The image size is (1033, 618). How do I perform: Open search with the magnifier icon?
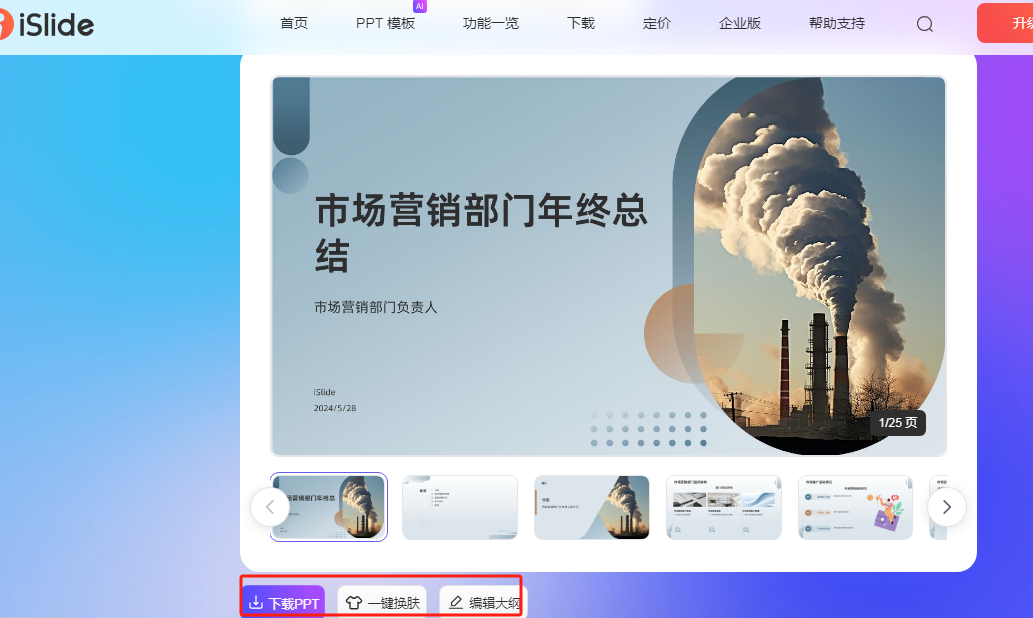[x=923, y=23]
